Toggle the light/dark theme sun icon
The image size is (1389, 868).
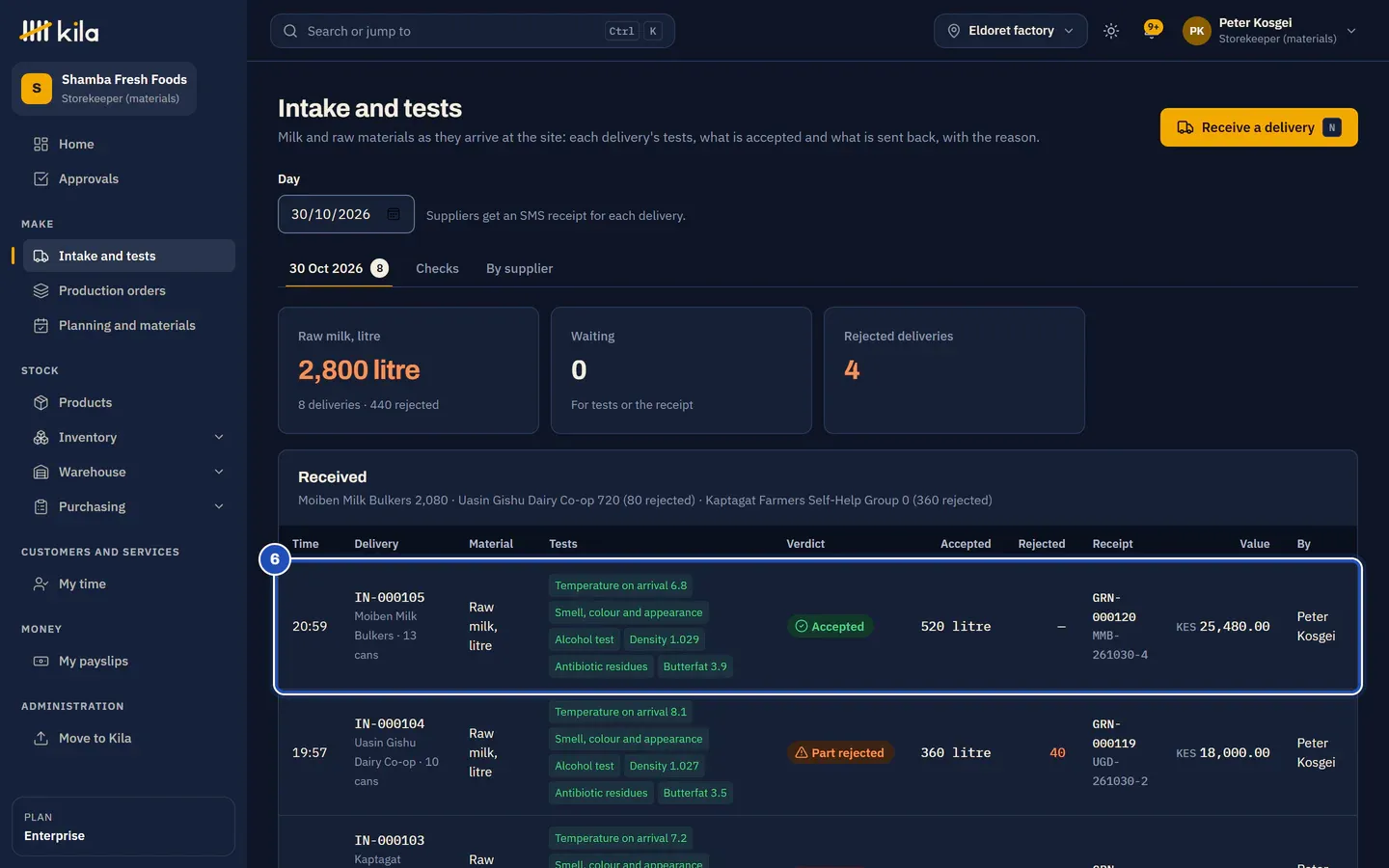1111,31
